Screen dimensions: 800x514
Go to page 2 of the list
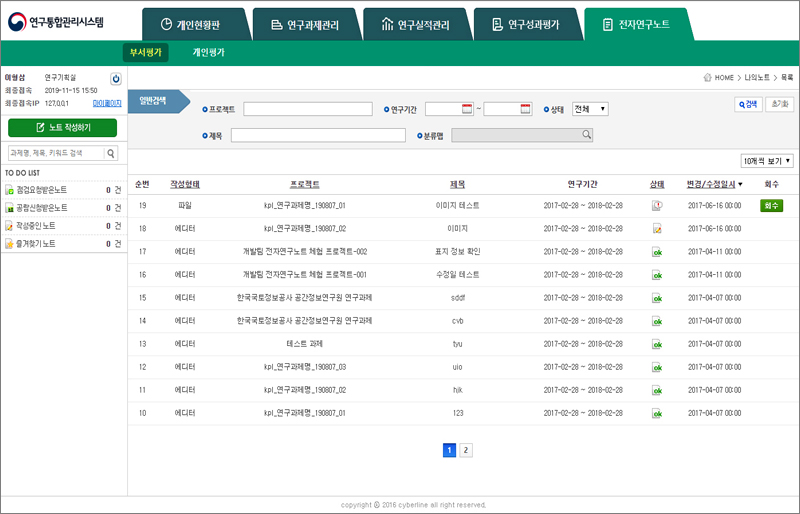click(466, 450)
